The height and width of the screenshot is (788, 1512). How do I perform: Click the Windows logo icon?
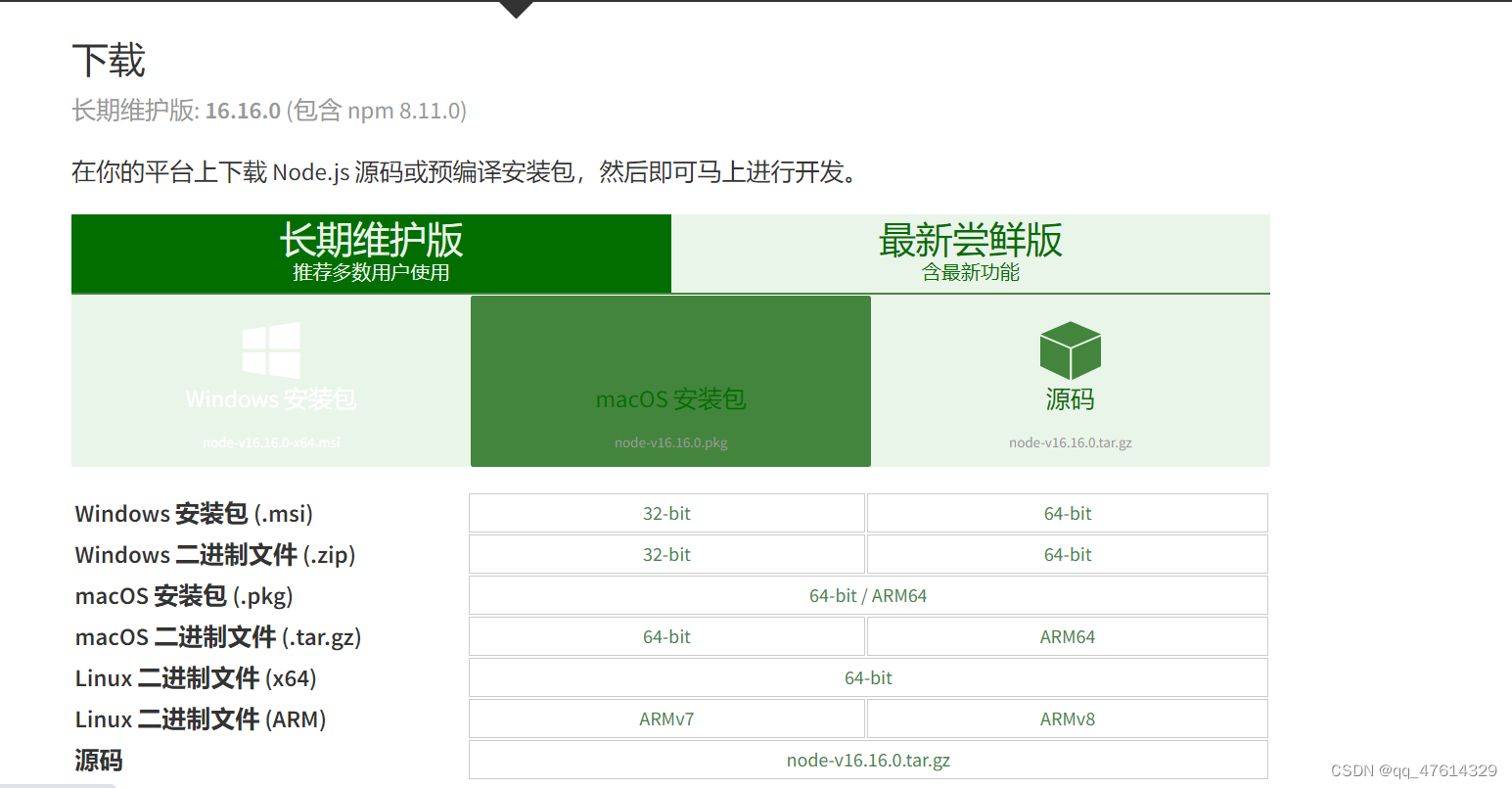coord(271,350)
